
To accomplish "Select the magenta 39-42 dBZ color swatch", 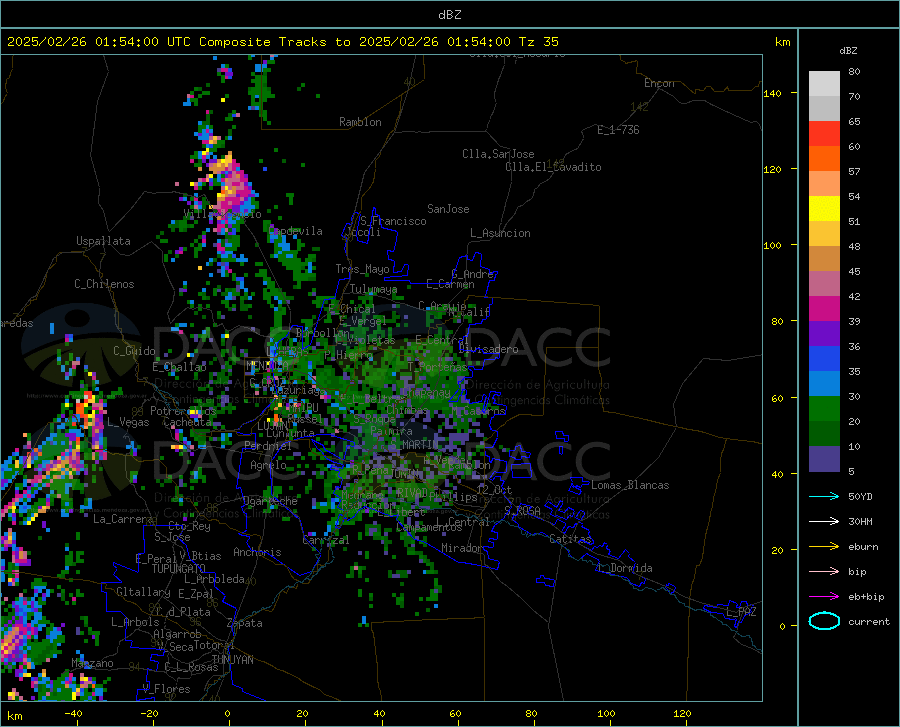I will coord(824,309).
